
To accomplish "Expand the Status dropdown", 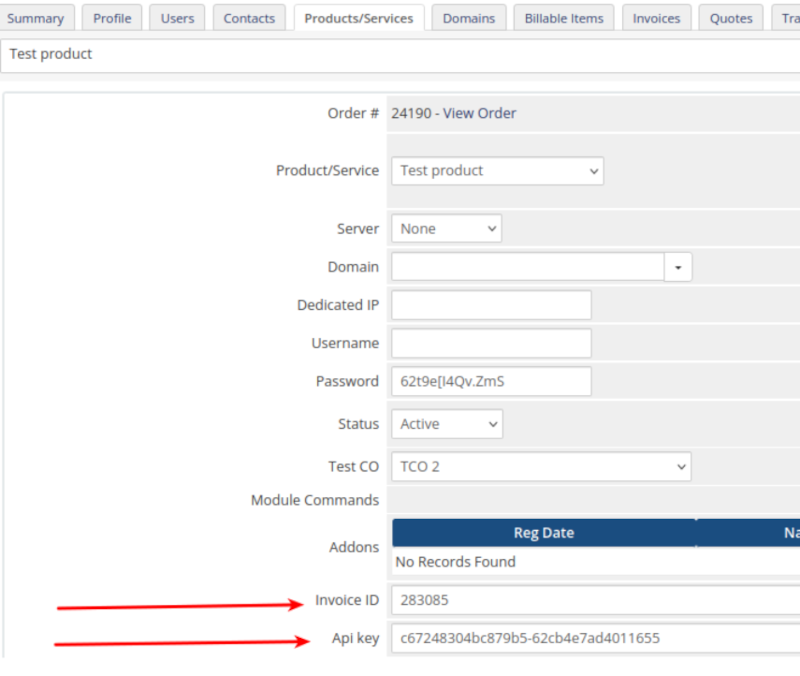I will pos(447,424).
